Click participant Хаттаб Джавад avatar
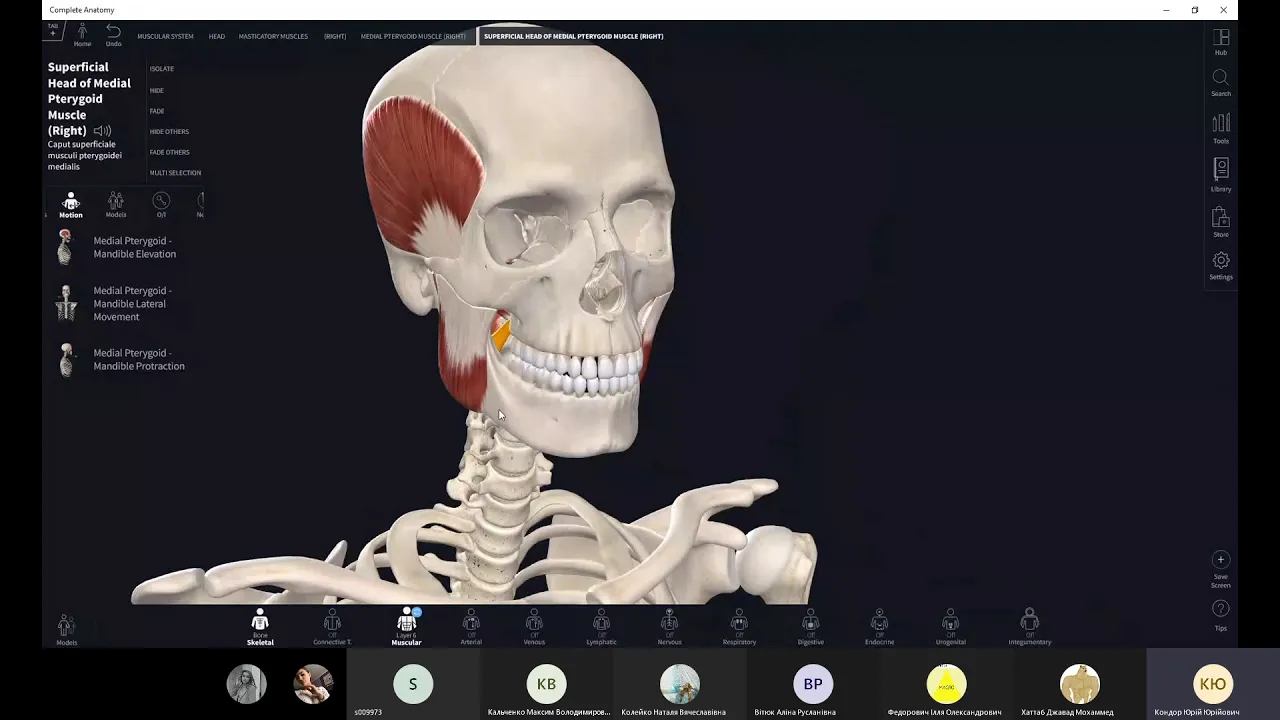This screenshot has width=1280, height=720. 1079,684
